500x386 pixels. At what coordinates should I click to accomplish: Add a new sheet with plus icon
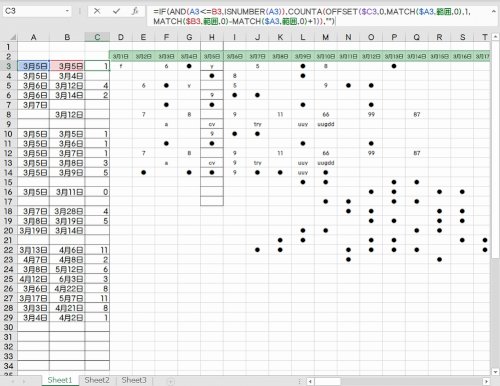coord(170,381)
